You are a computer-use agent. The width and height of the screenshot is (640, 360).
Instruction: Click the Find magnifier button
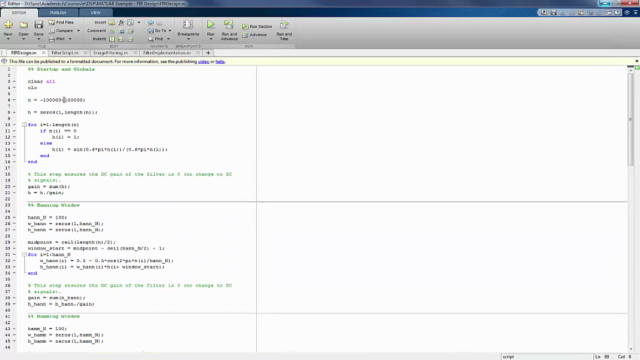coord(156,39)
